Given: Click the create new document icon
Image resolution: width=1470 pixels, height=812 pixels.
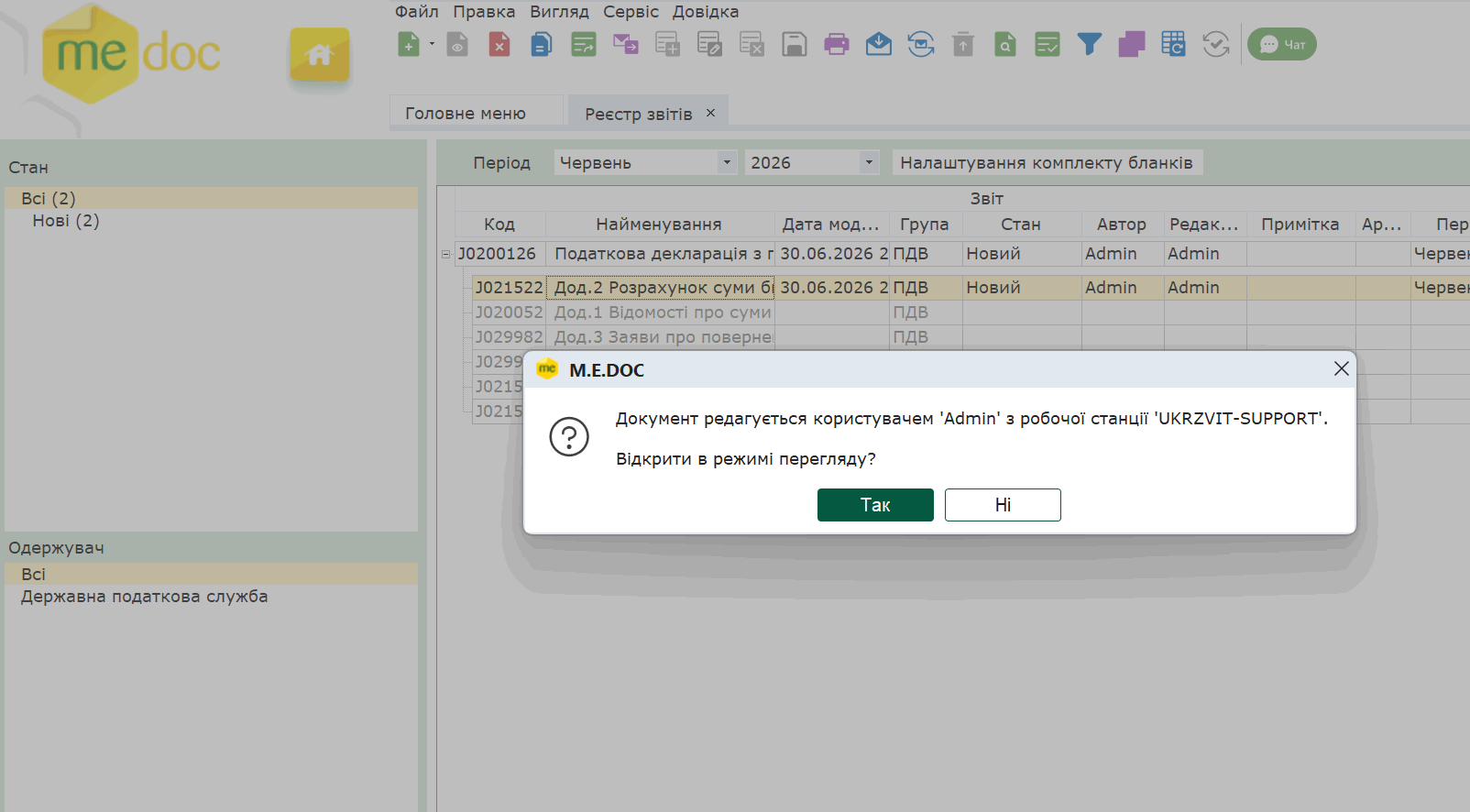Looking at the screenshot, I should (x=409, y=44).
